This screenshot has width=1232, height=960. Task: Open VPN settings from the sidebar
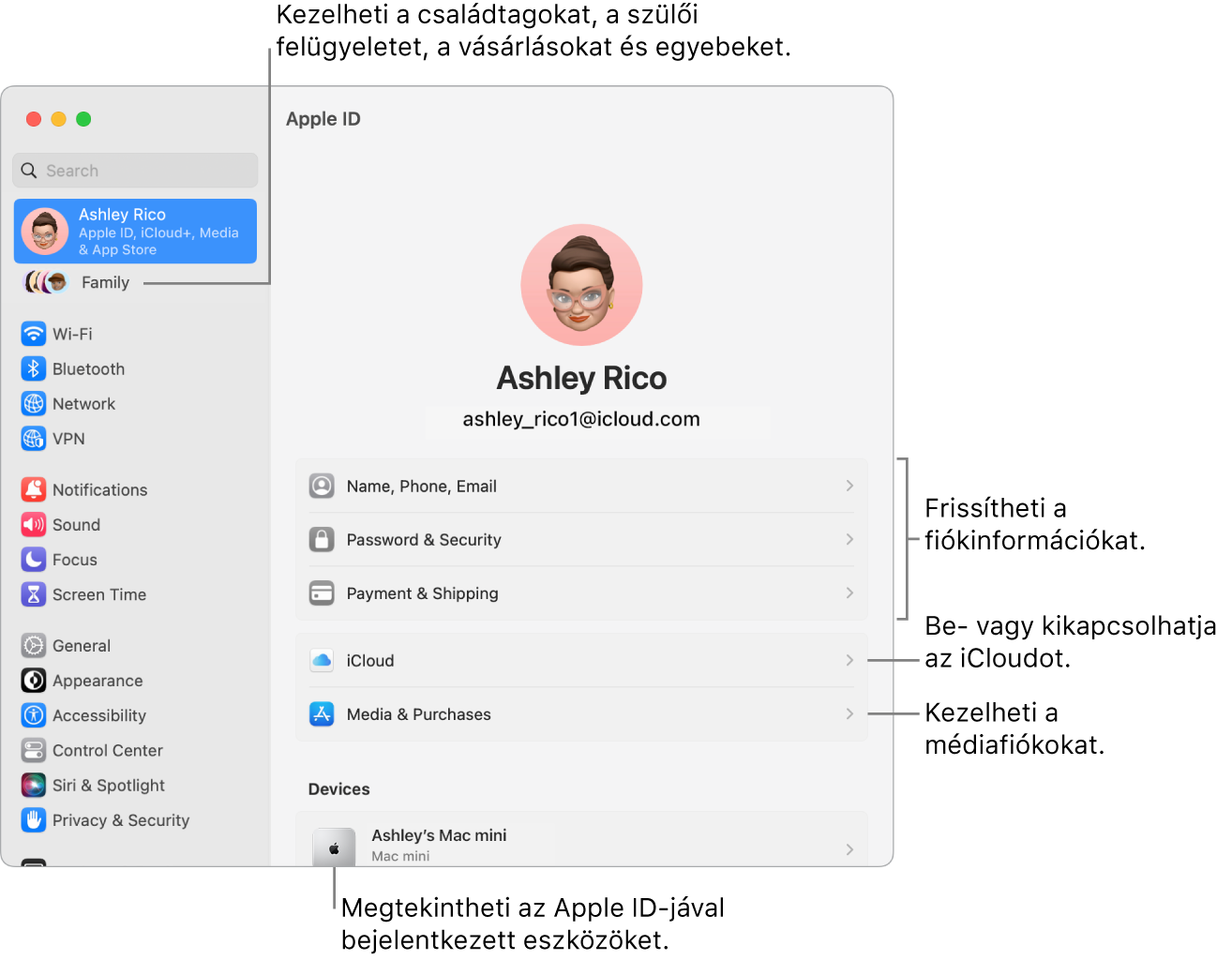pyautogui.click(x=34, y=438)
